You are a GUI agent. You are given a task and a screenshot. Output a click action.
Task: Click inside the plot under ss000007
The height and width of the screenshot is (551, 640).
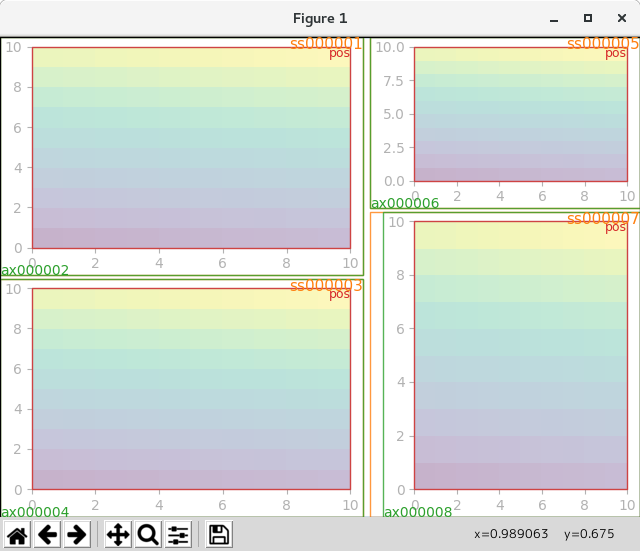[521, 355]
